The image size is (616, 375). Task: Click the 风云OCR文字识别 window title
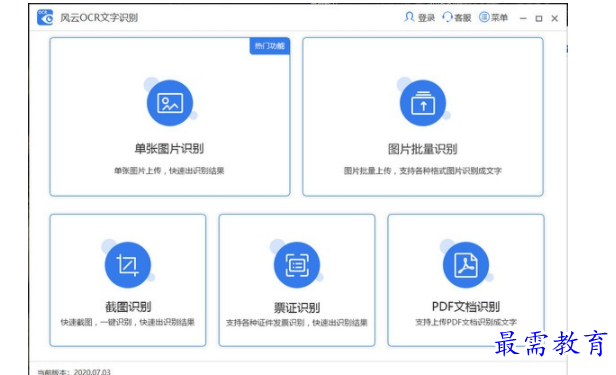(x=99, y=18)
